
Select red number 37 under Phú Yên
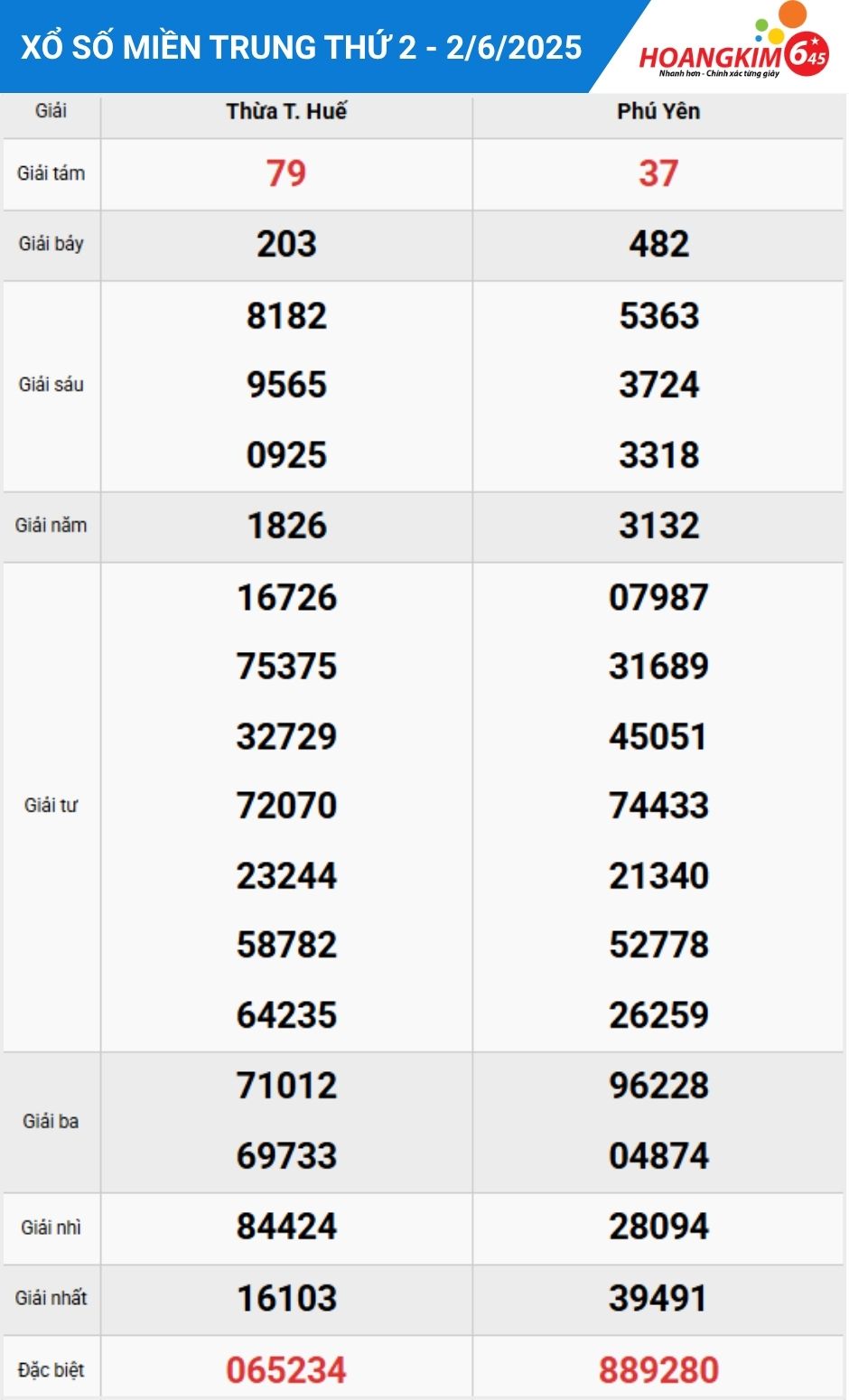click(x=658, y=173)
